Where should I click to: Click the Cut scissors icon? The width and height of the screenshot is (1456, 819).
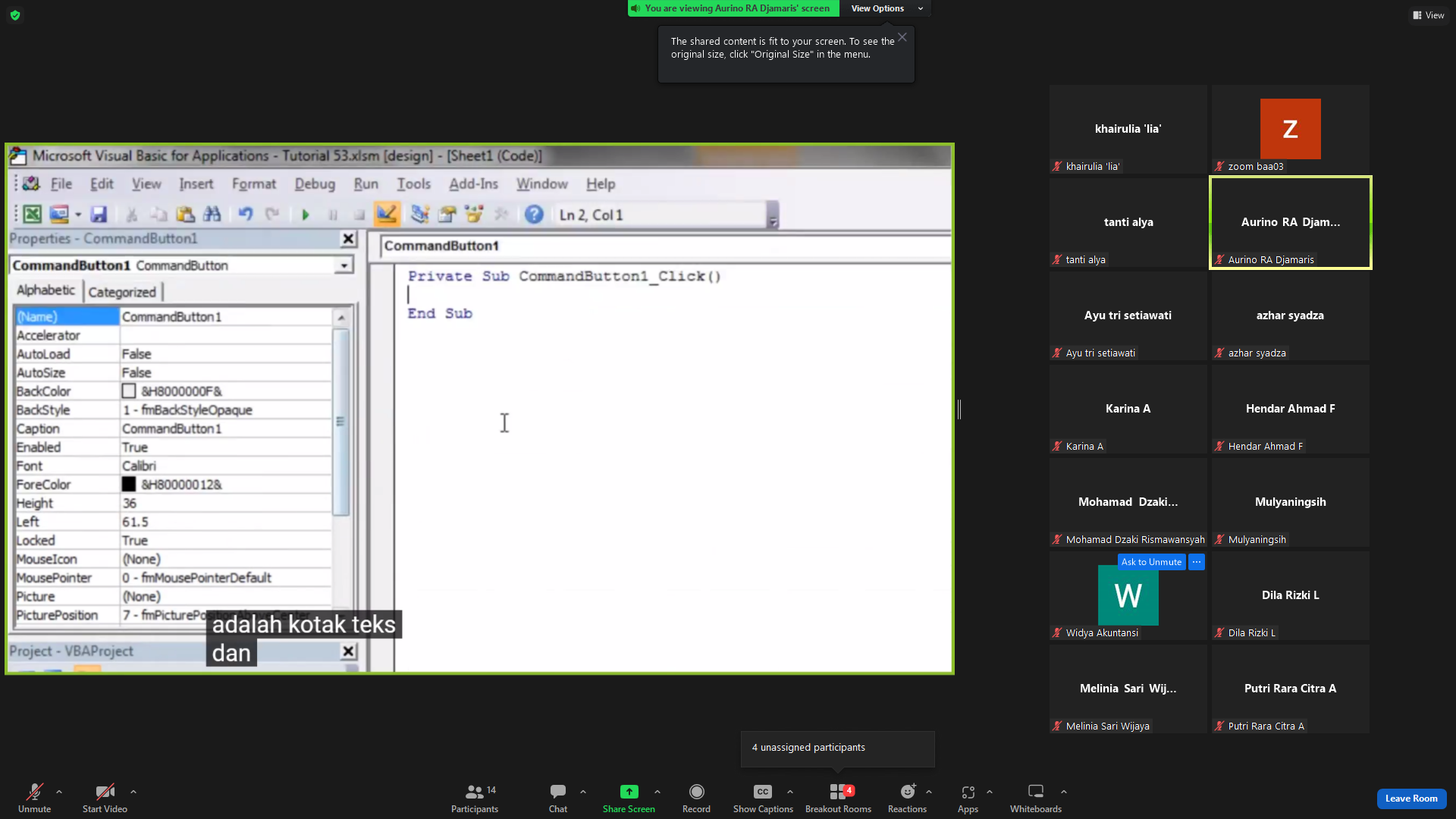[x=131, y=215]
